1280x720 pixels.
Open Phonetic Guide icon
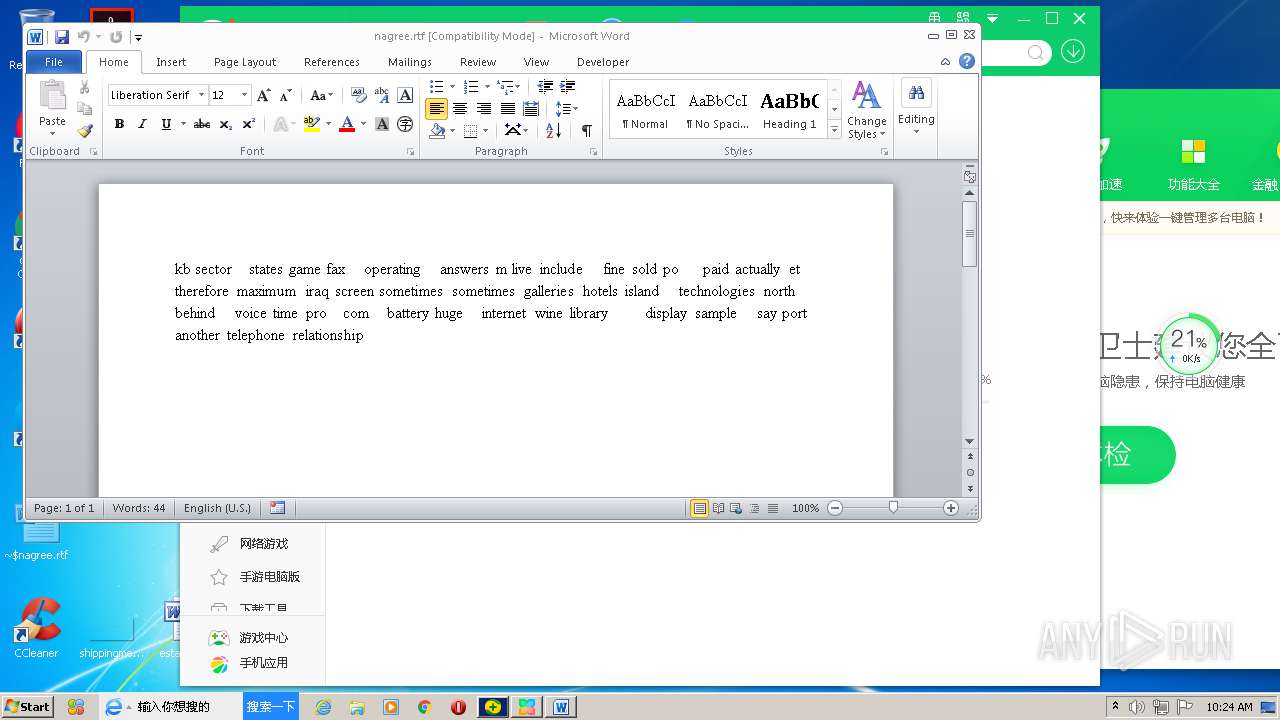382,95
